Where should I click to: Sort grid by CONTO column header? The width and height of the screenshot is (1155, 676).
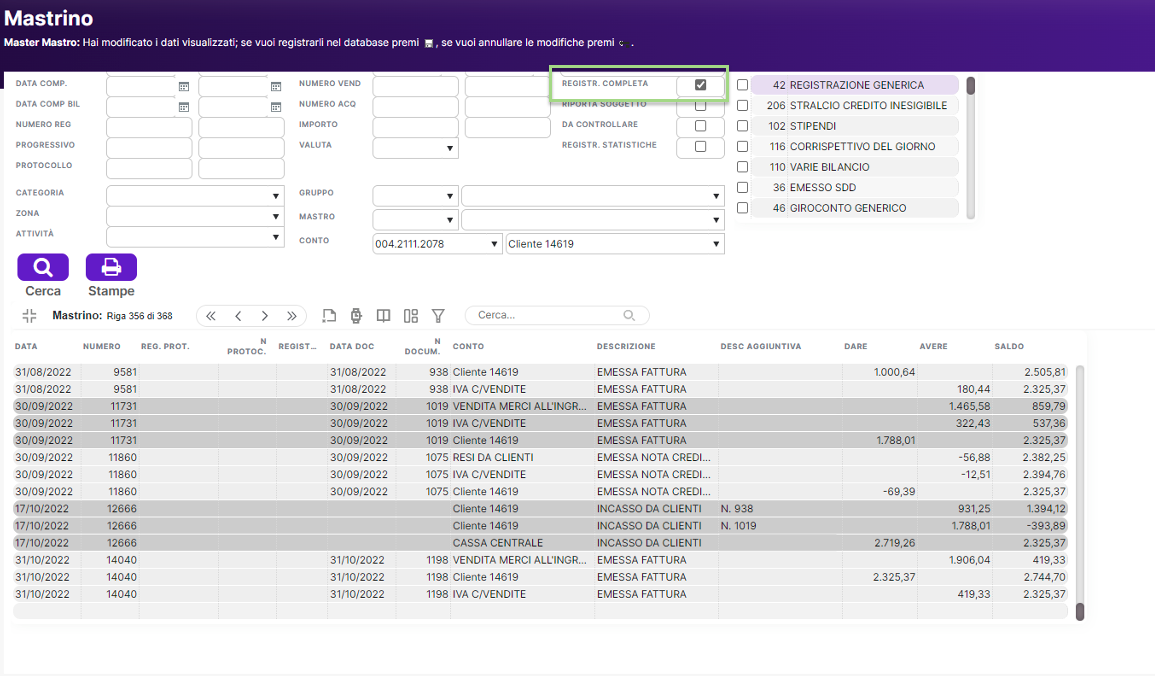(468, 346)
